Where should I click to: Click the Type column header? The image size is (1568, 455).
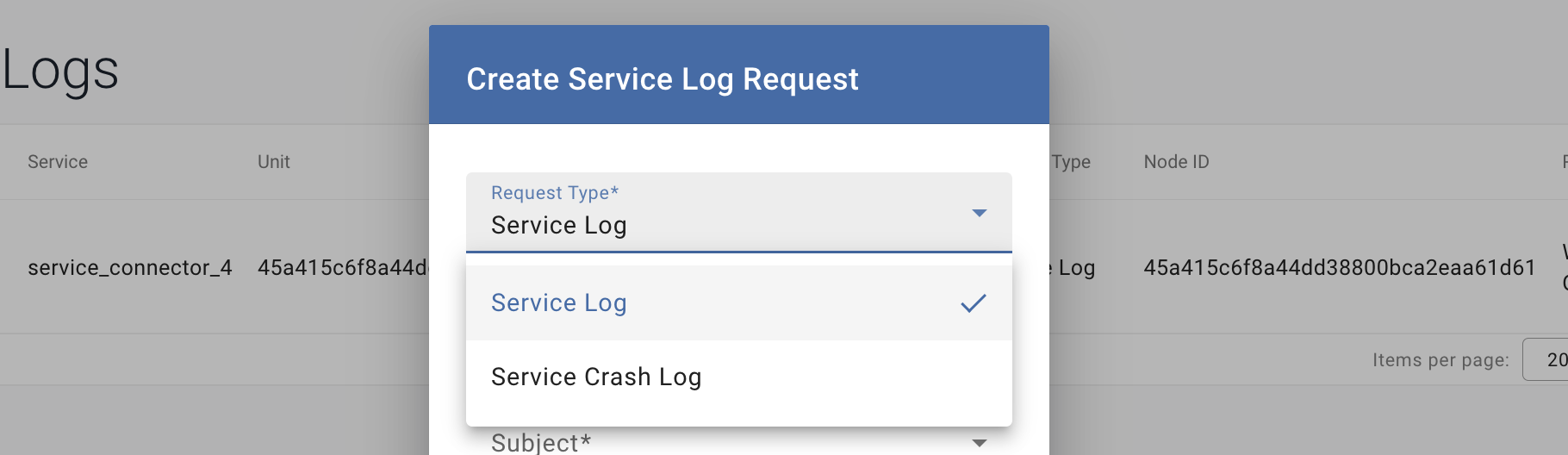[1071, 162]
